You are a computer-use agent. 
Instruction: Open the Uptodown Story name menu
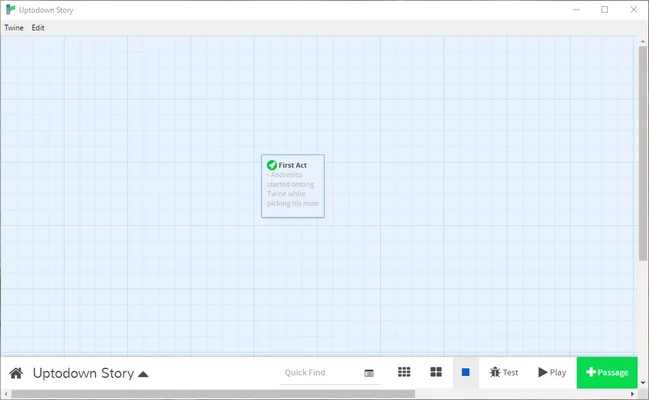[91, 373]
